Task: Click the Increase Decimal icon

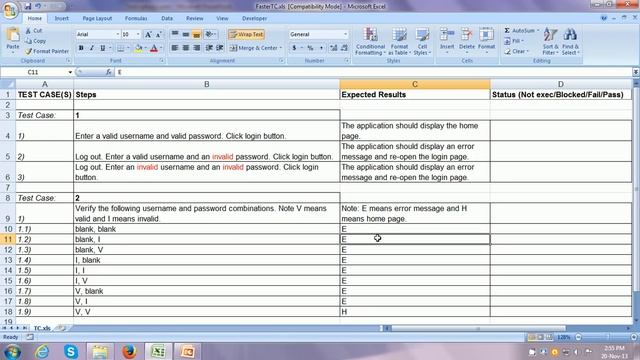Action: [x=333, y=48]
